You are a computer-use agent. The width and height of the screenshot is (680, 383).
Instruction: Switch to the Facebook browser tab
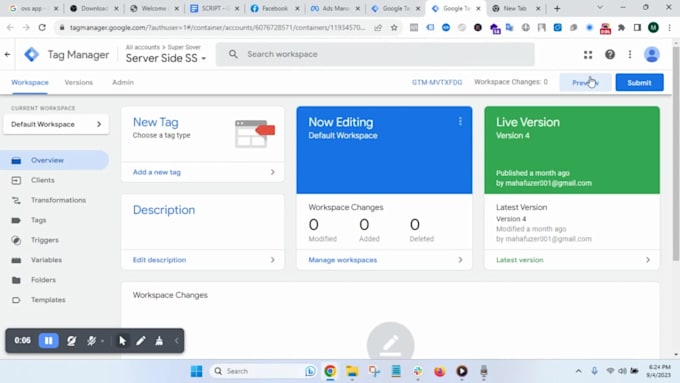[274, 8]
